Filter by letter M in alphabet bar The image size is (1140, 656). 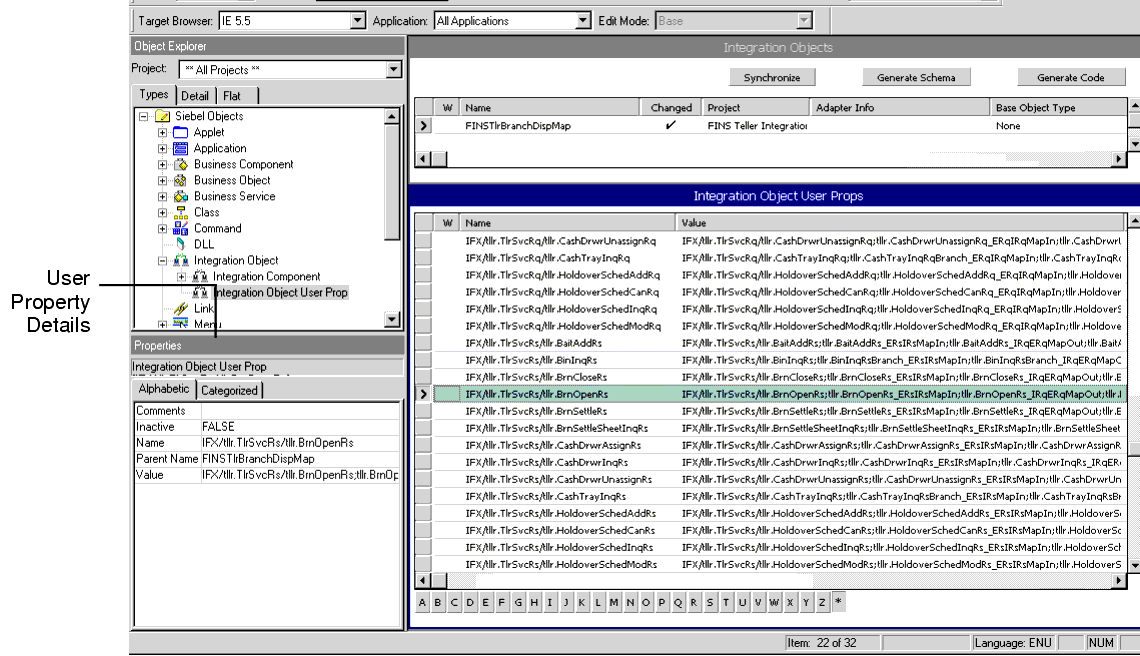tap(614, 602)
